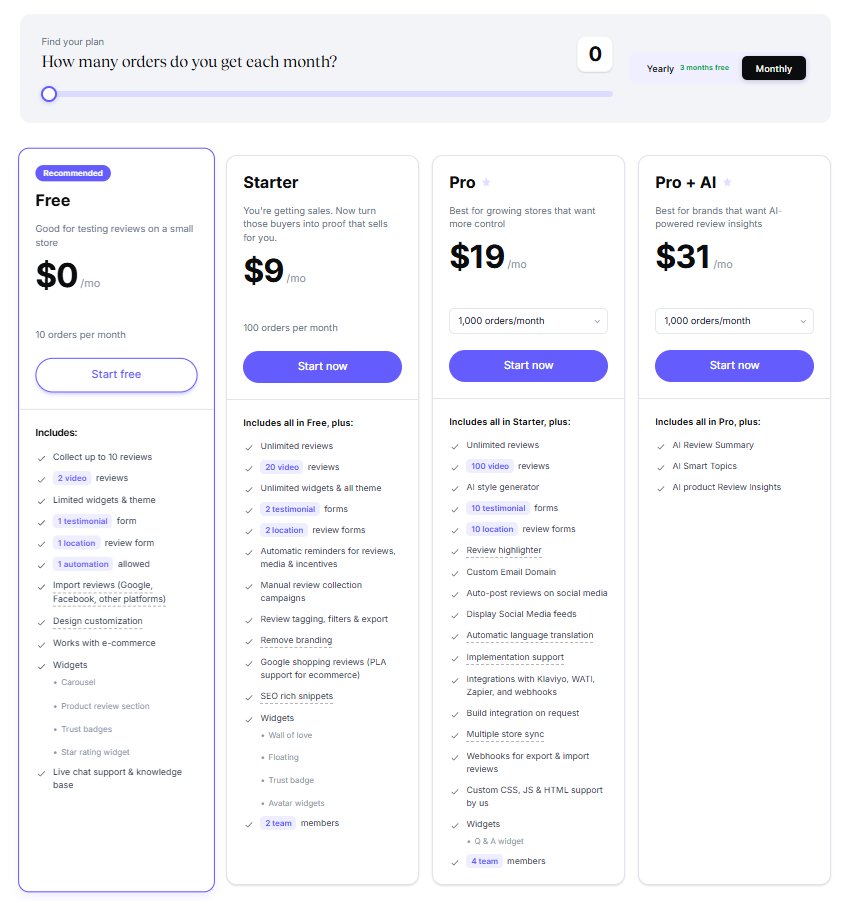Select the Monthly billing option
The height and width of the screenshot is (901, 850).
coord(774,68)
